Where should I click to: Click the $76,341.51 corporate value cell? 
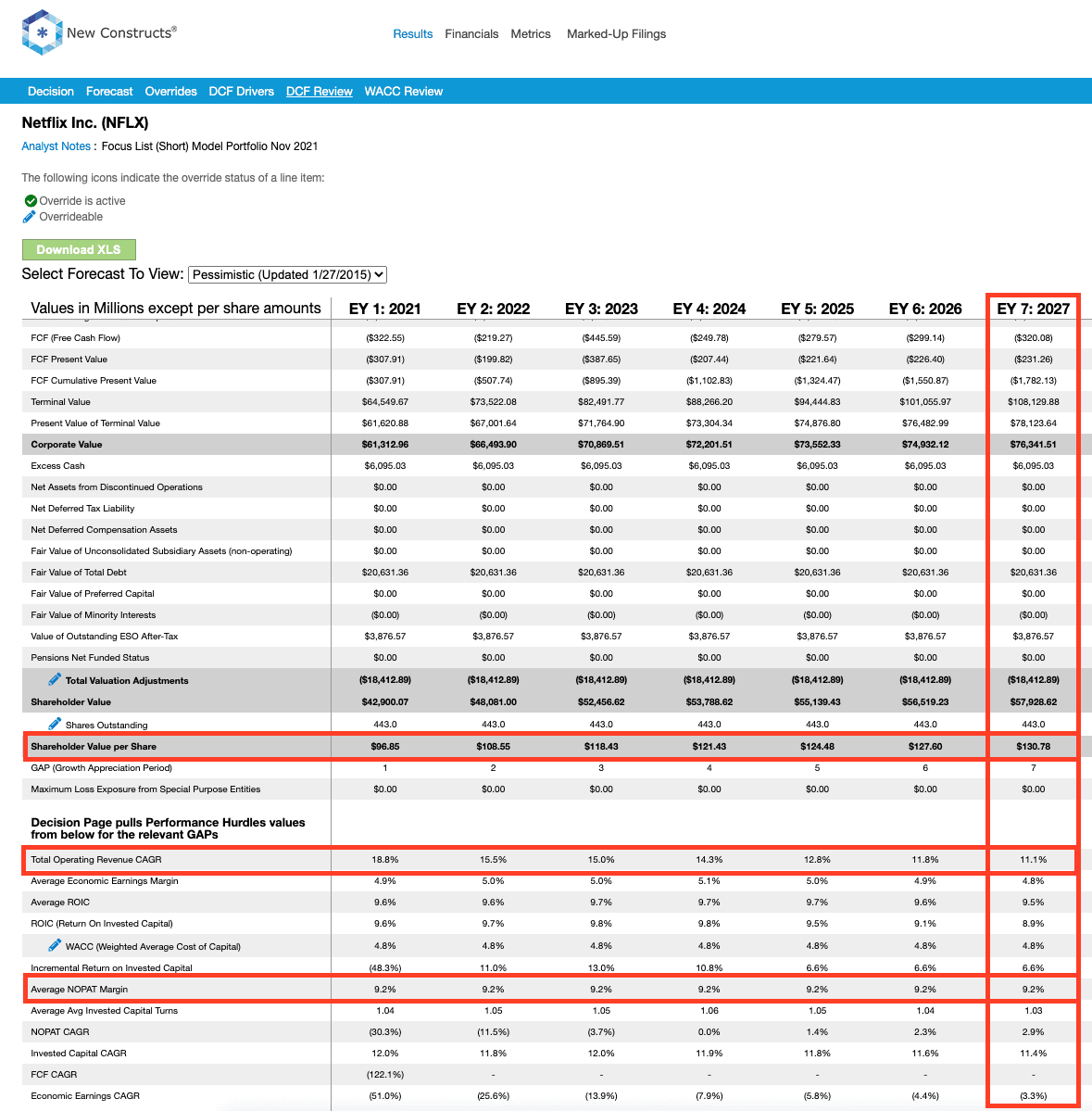(x=1034, y=444)
